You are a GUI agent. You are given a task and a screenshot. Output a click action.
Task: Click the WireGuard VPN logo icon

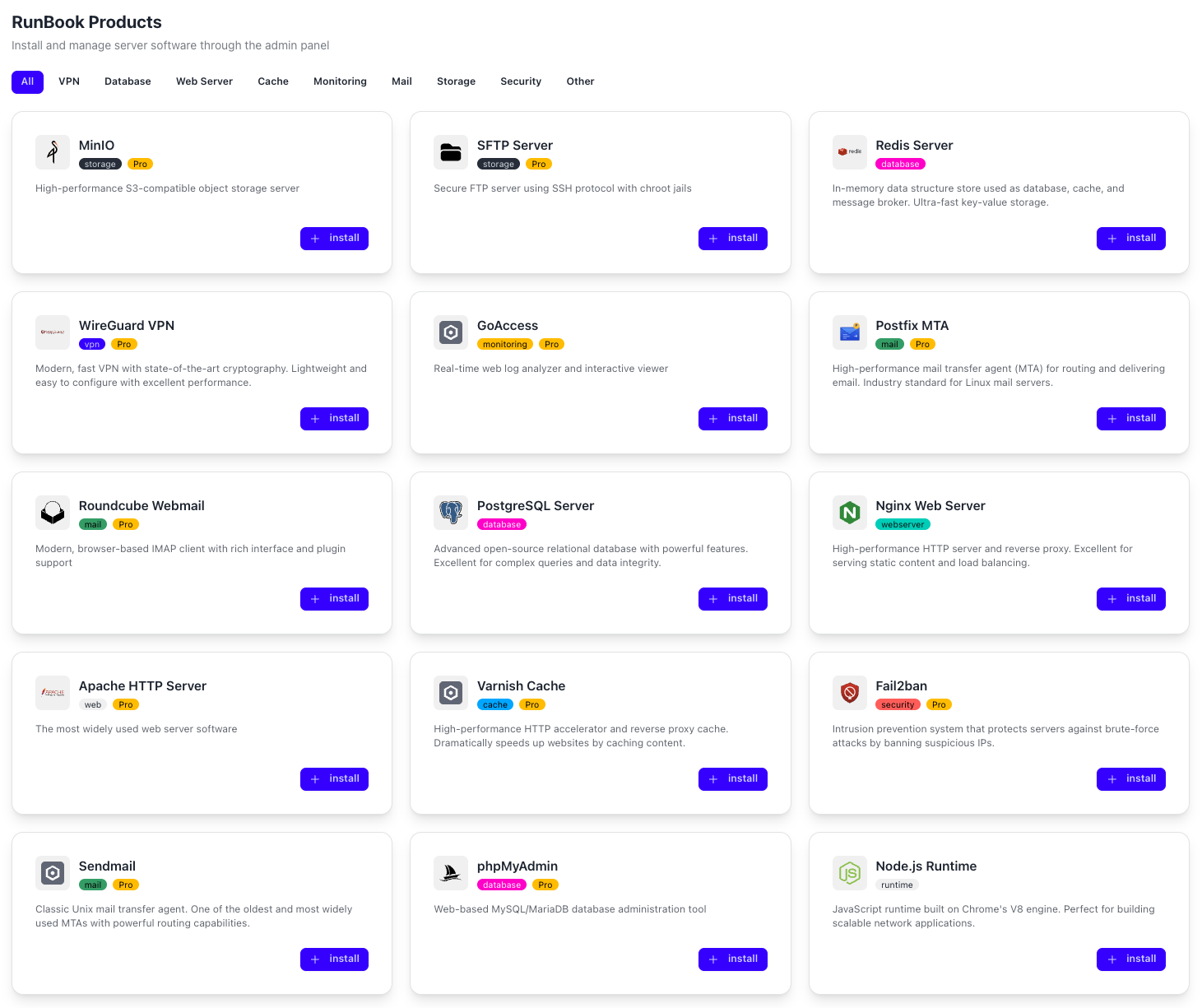coord(53,332)
